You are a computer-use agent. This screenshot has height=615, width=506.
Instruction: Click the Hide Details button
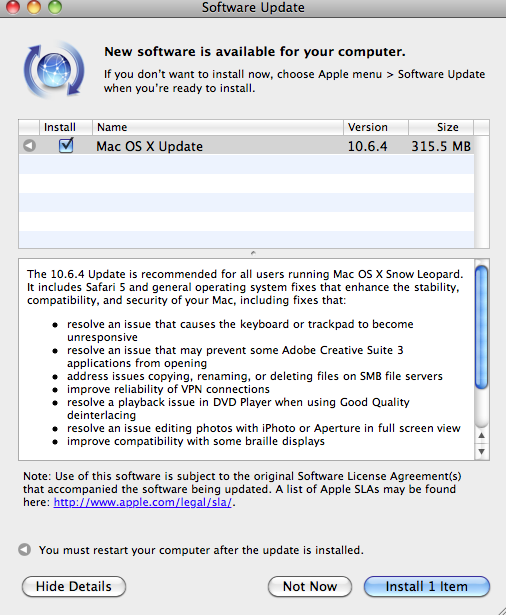coord(74,586)
